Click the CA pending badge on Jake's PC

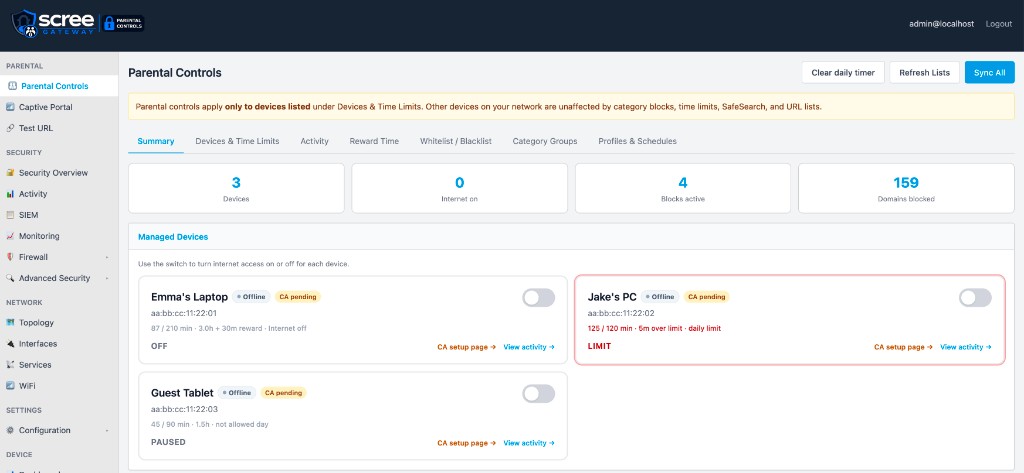click(x=707, y=297)
